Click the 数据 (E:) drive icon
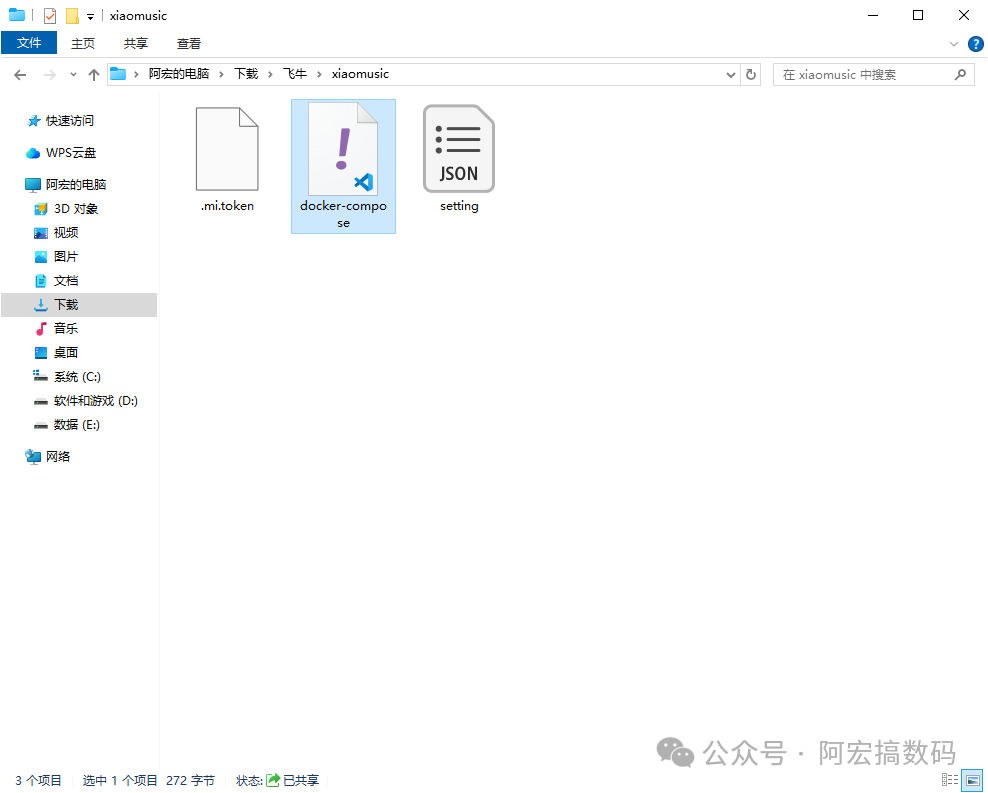988x793 pixels. coord(41,426)
